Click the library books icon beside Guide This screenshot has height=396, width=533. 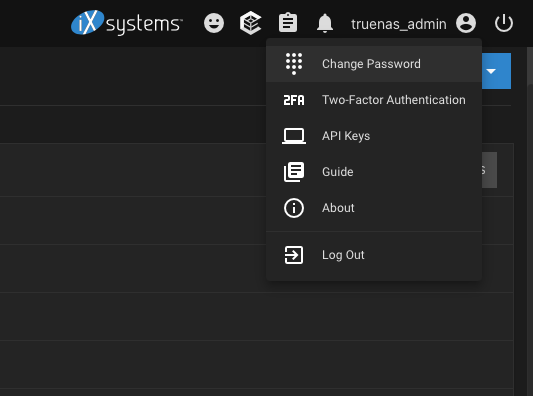click(x=294, y=172)
